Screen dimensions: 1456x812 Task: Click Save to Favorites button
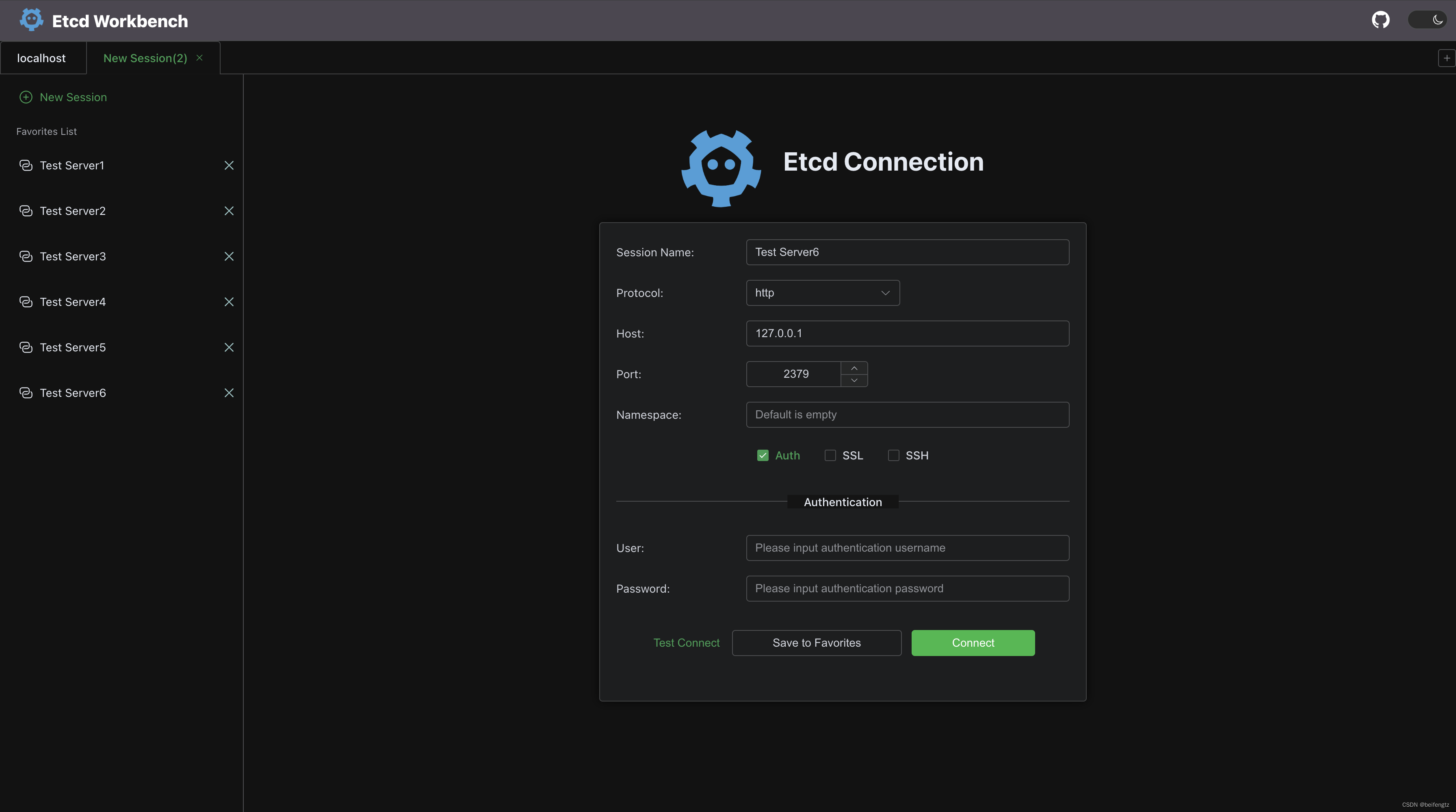pos(816,643)
